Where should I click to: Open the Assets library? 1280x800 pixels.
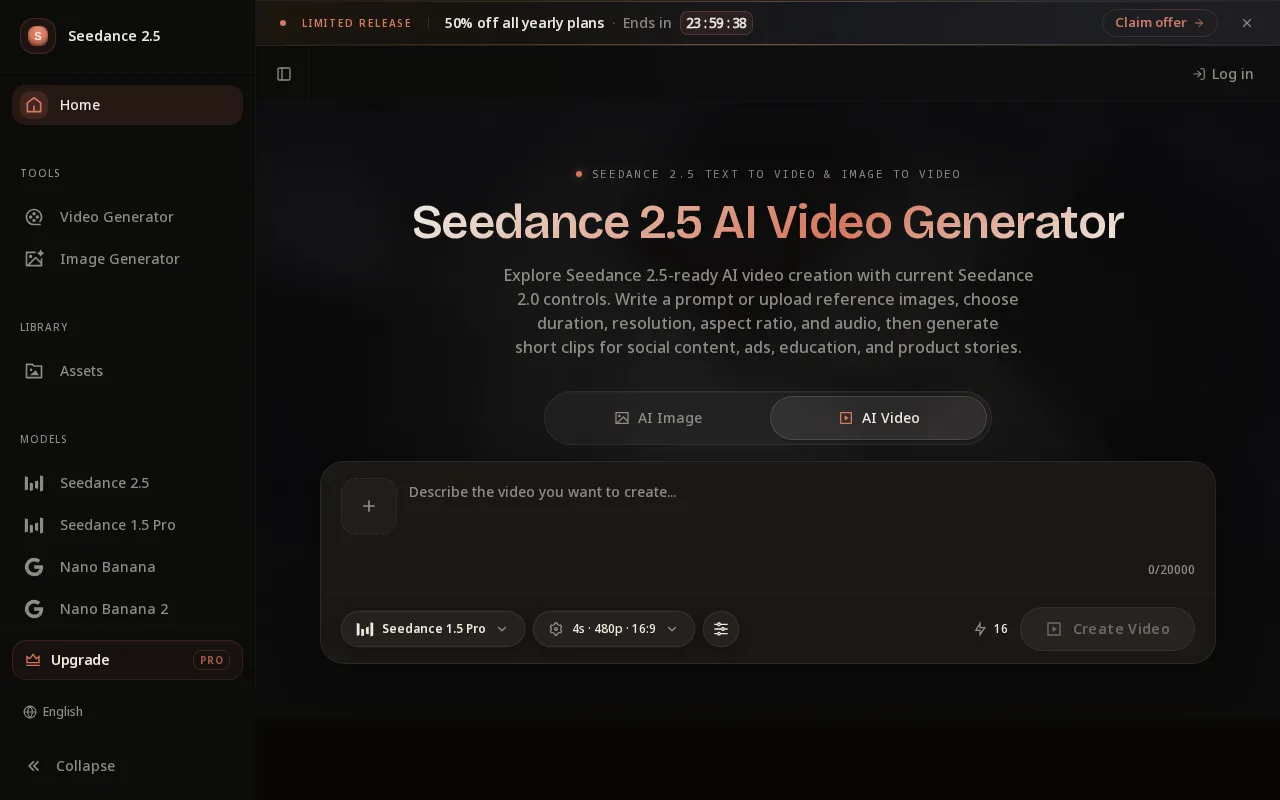tap(127, 371)
